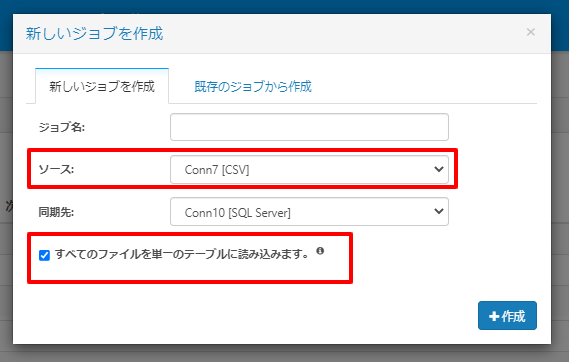
Task: Click the ジョブ名: label text
Action: point(62,127)
